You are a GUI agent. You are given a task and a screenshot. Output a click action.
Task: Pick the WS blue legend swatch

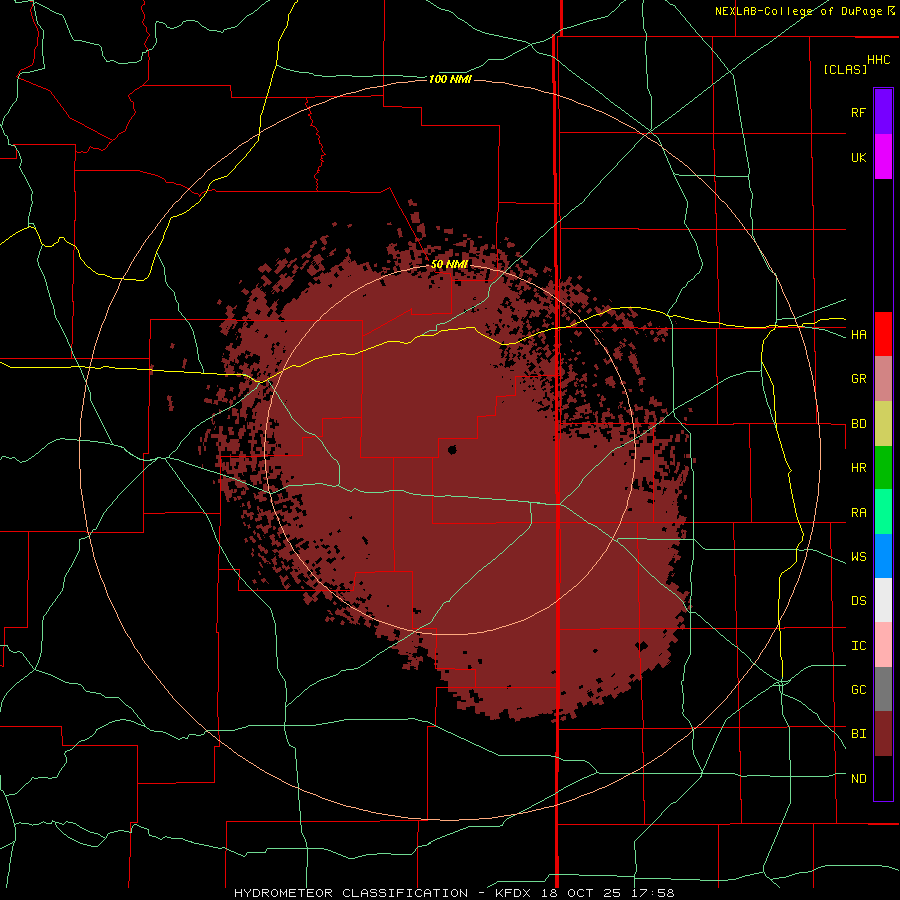point(883,556)
